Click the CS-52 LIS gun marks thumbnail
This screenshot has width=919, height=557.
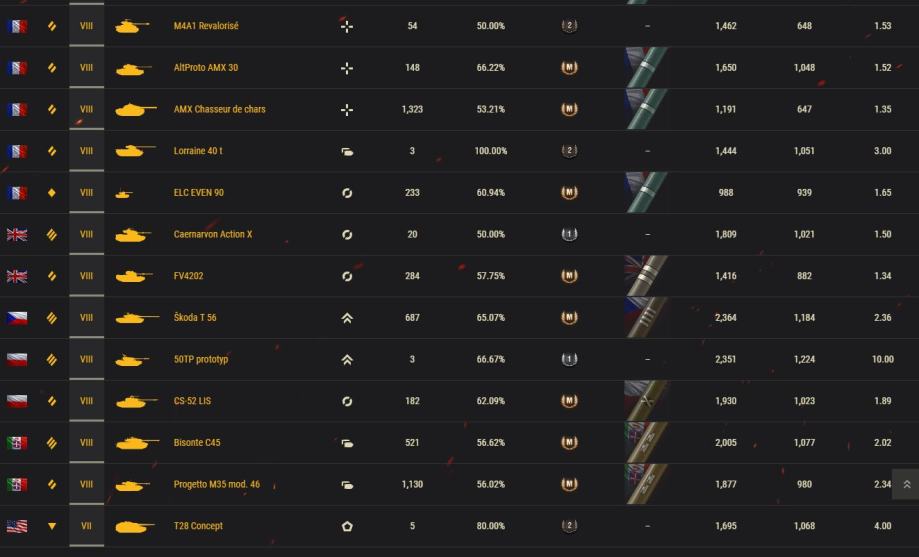(x=646, y=401)
